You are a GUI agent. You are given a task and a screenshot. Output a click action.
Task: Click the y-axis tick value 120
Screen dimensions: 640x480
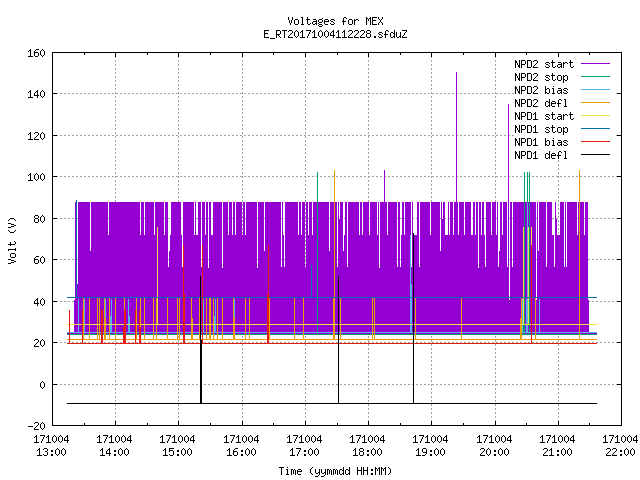pos(36,136)
